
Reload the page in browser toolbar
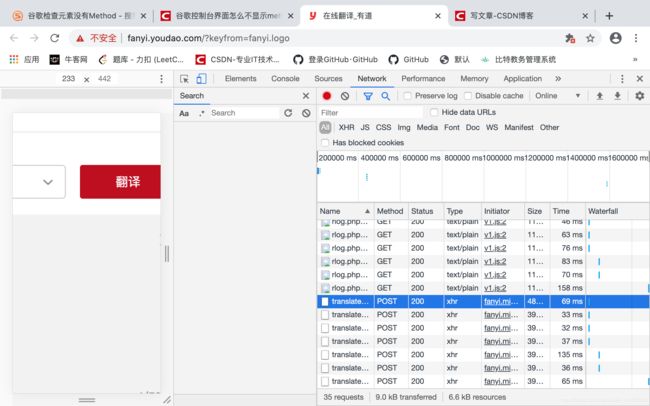[x=54, y=38]
